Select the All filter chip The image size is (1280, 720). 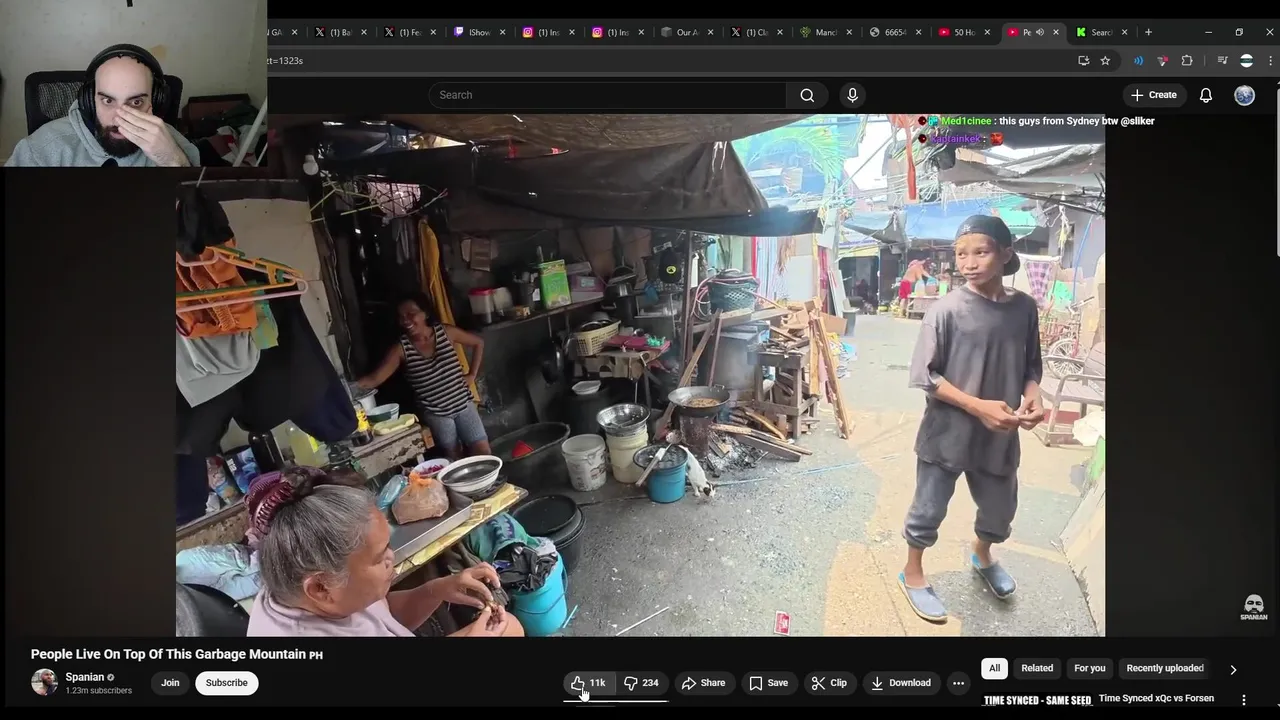pyautogui.click(x=994, y=668)
